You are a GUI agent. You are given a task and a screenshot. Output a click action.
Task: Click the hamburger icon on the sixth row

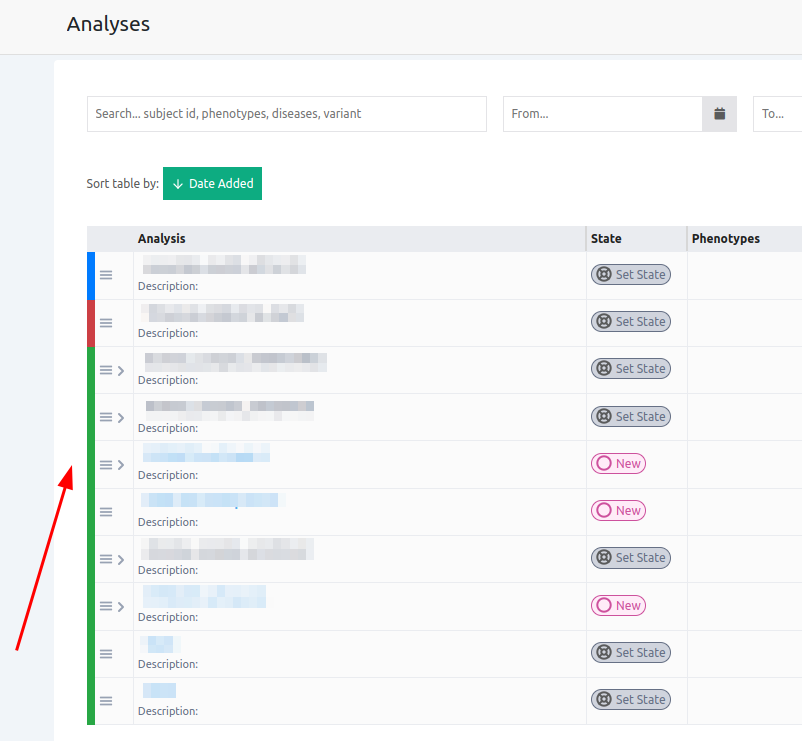106,512
